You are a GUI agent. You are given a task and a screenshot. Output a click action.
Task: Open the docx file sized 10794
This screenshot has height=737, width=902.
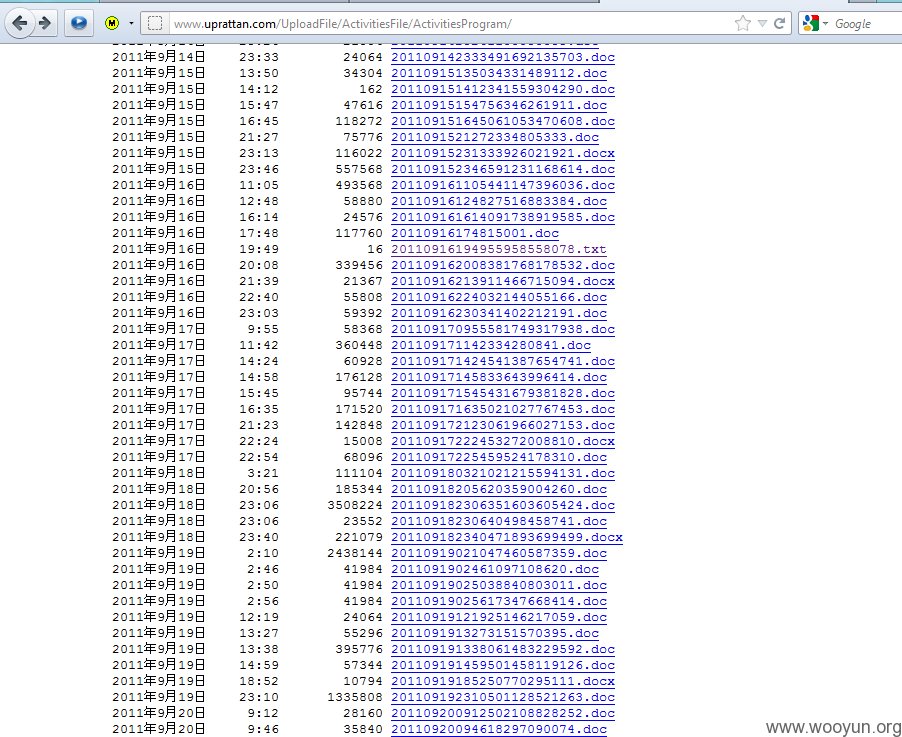click(x=503, y=682)
